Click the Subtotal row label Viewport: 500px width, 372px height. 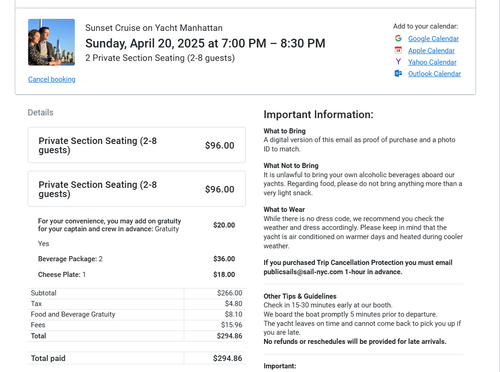(x=43, y=293)
